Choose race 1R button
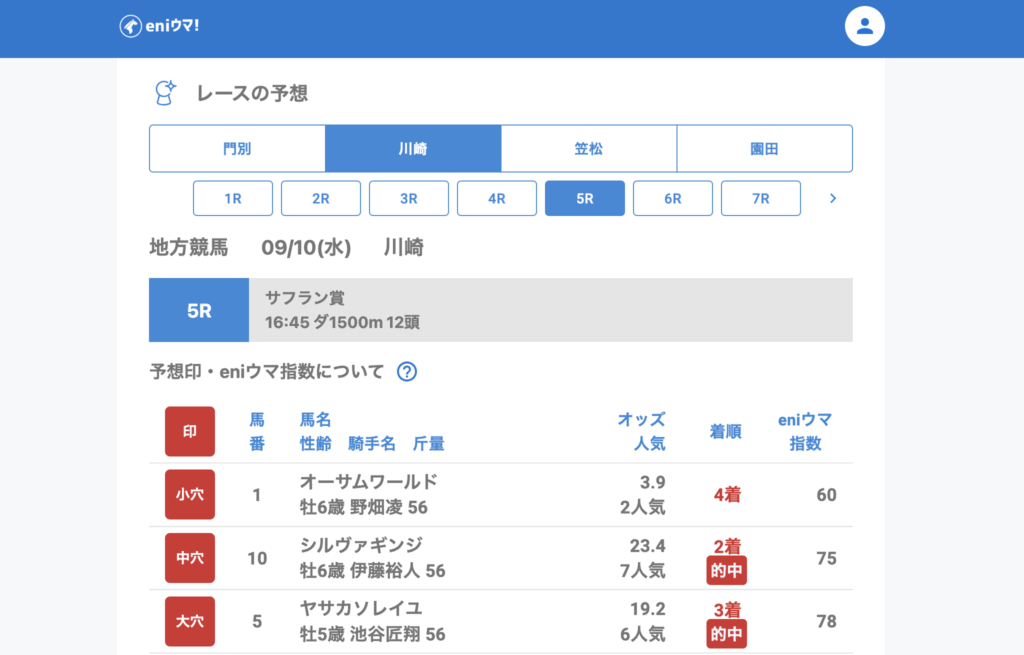1024x655 pixels. coord(233,198)
